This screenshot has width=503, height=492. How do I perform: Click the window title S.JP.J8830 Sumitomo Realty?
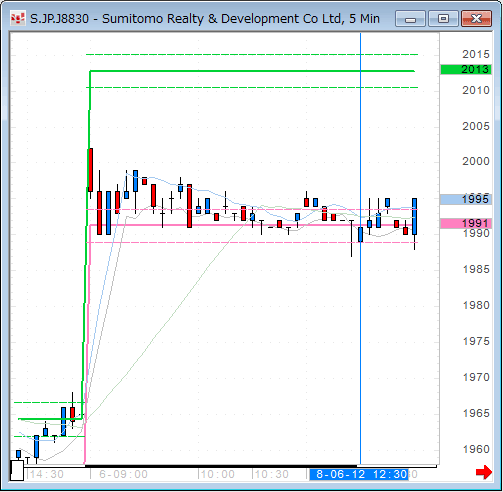coord(205,19)
